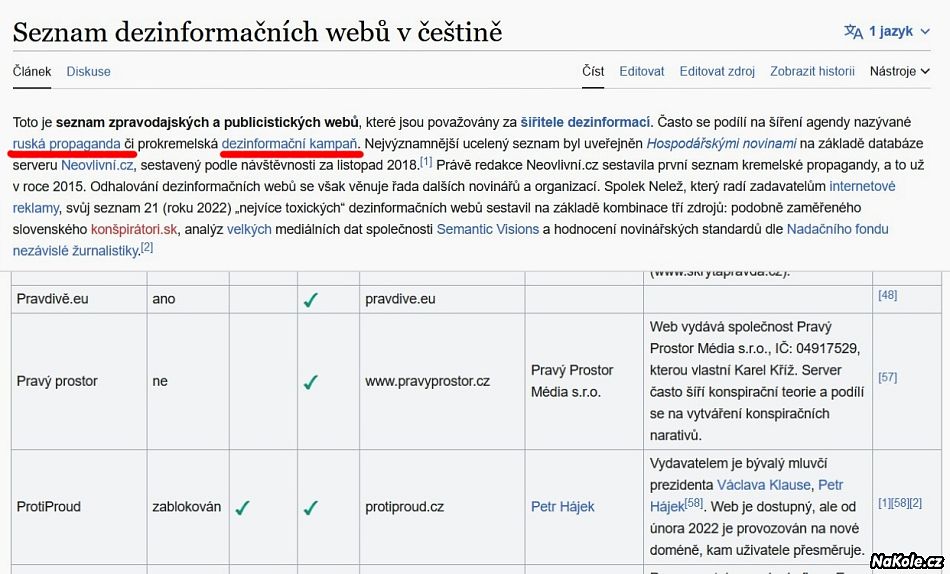Open Zobrazit historii page history

tap(812, 71)
